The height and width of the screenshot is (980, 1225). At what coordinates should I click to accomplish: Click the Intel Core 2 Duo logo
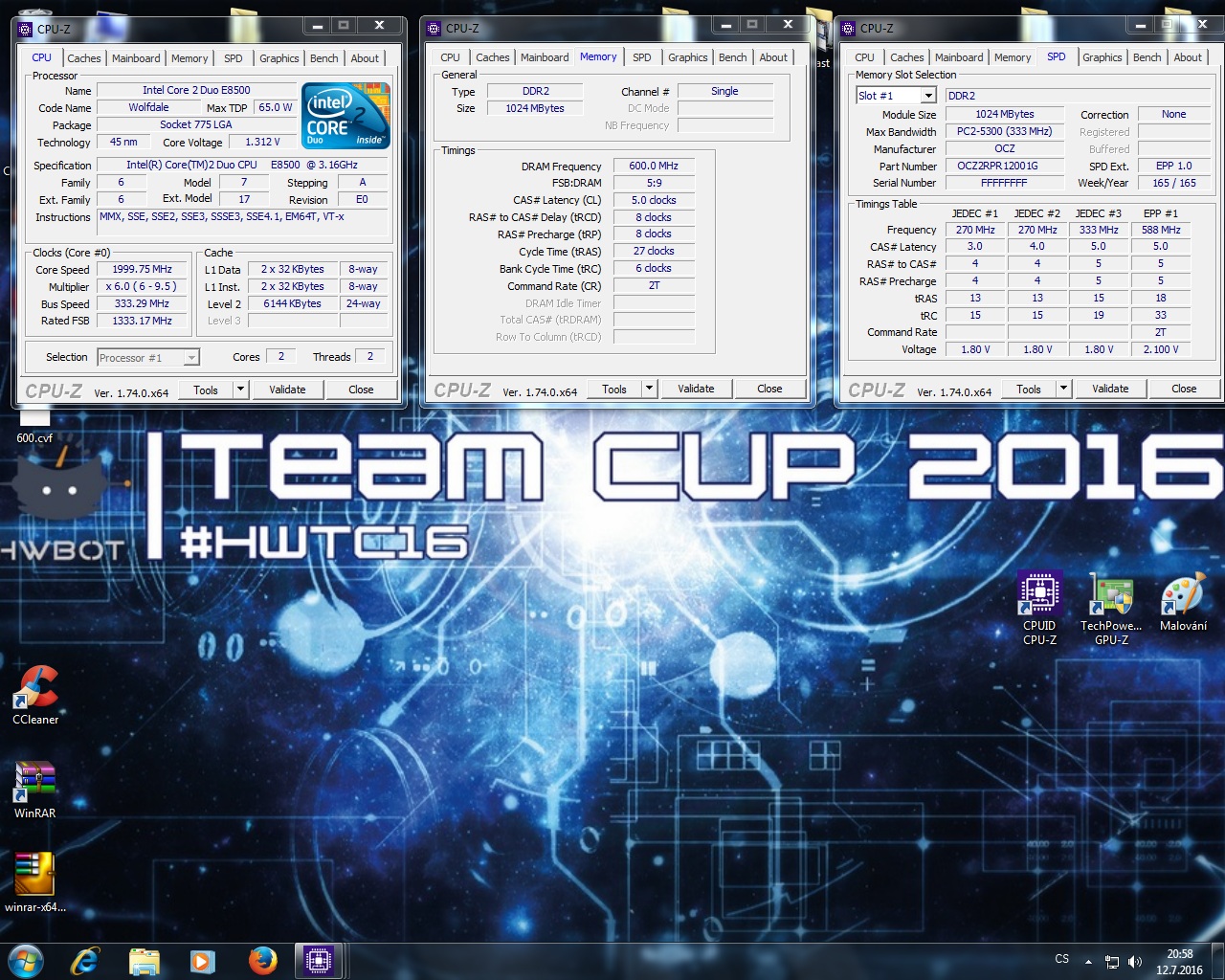point(345,116)
